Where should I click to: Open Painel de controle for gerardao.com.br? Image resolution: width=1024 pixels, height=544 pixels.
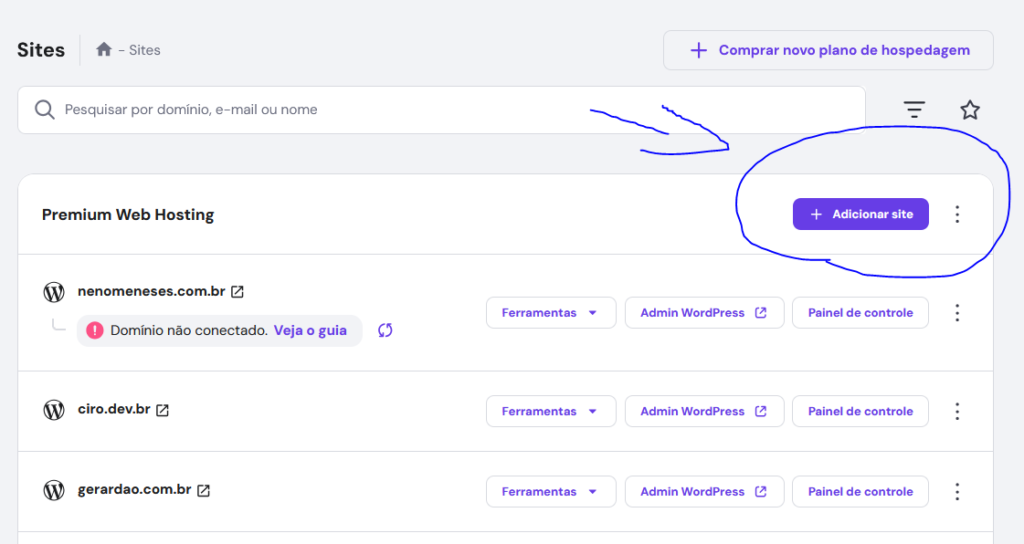click(860, 491)
